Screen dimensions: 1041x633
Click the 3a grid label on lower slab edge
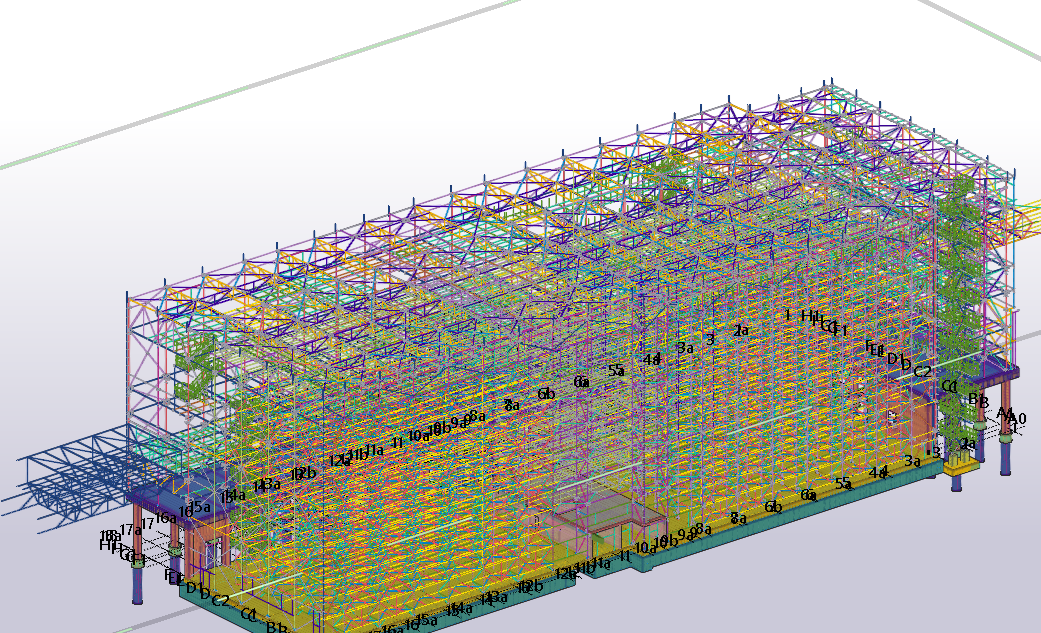point(911,461)
